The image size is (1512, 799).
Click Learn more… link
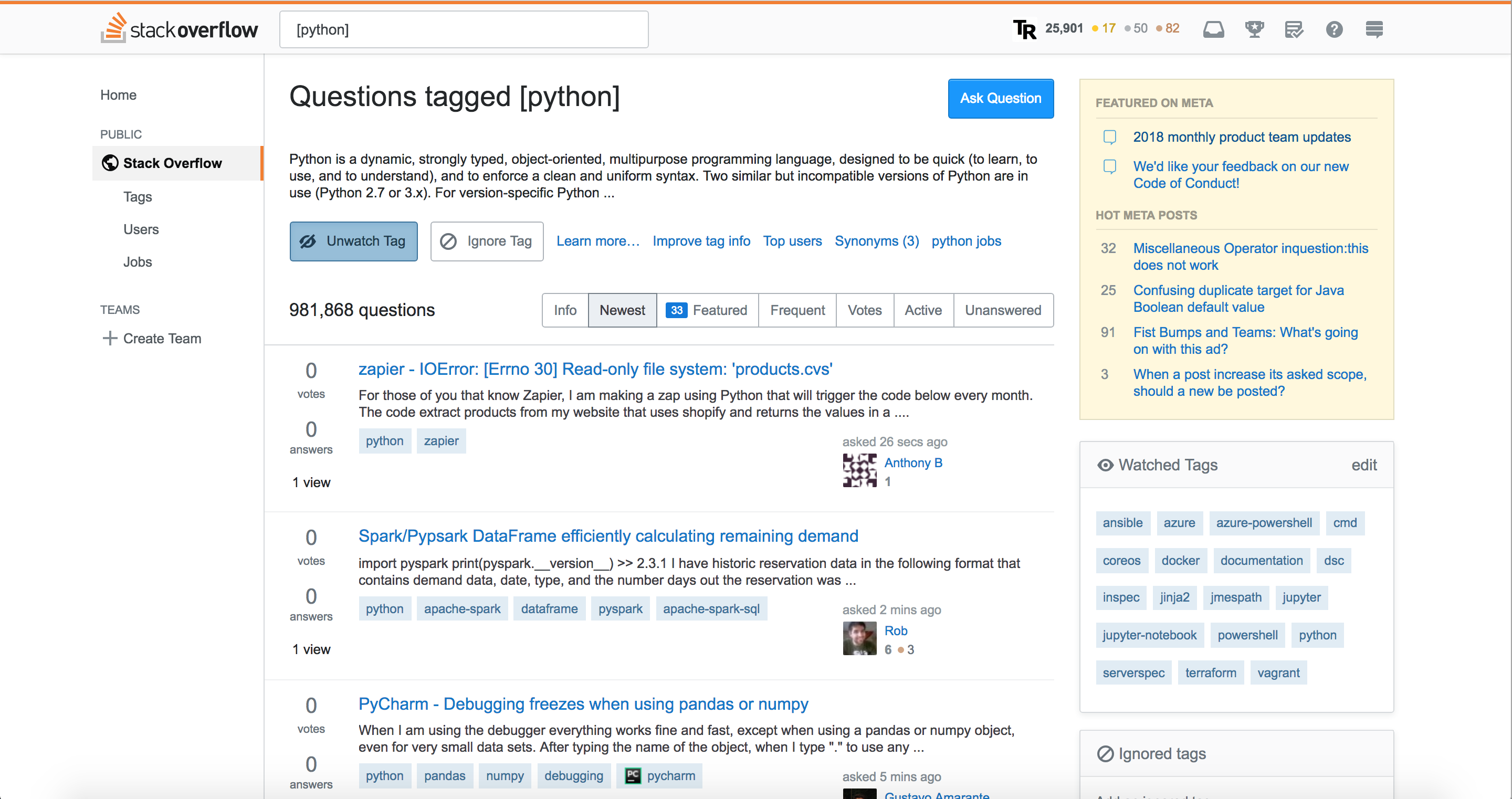coord(597,241)
